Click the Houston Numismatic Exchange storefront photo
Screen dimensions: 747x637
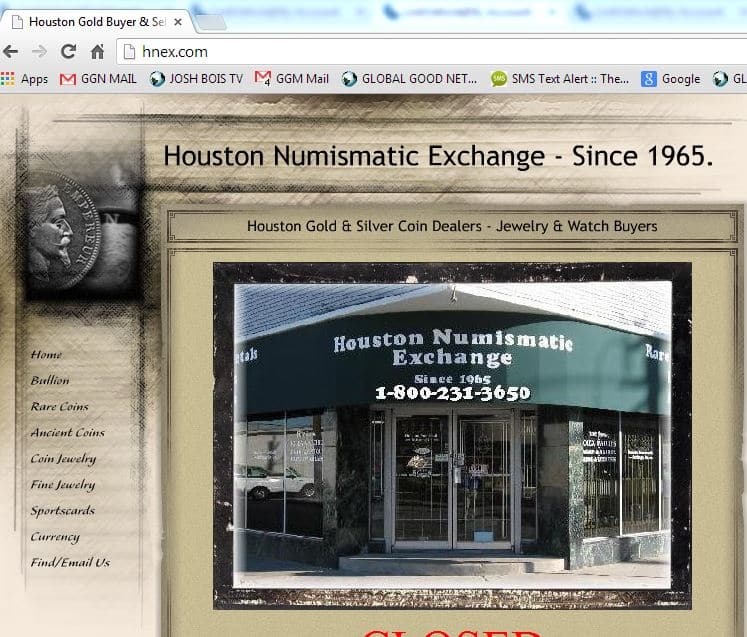453,435
